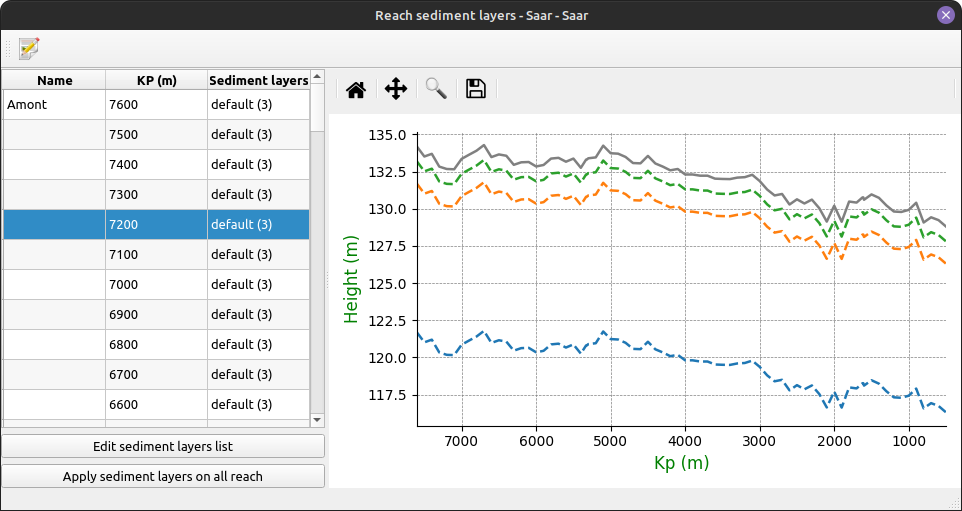Sort by the KP (m) column header
962x511 pixels.
156,80
